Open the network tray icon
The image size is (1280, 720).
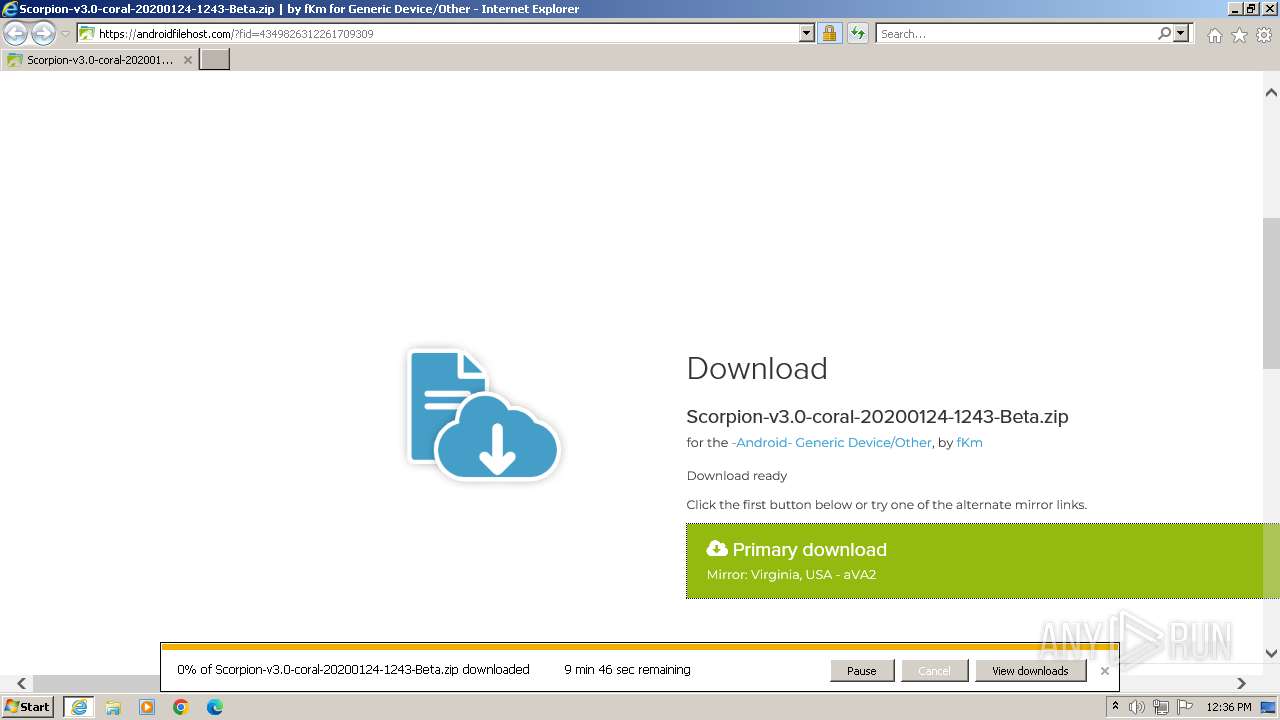(x=1161, y=707)
